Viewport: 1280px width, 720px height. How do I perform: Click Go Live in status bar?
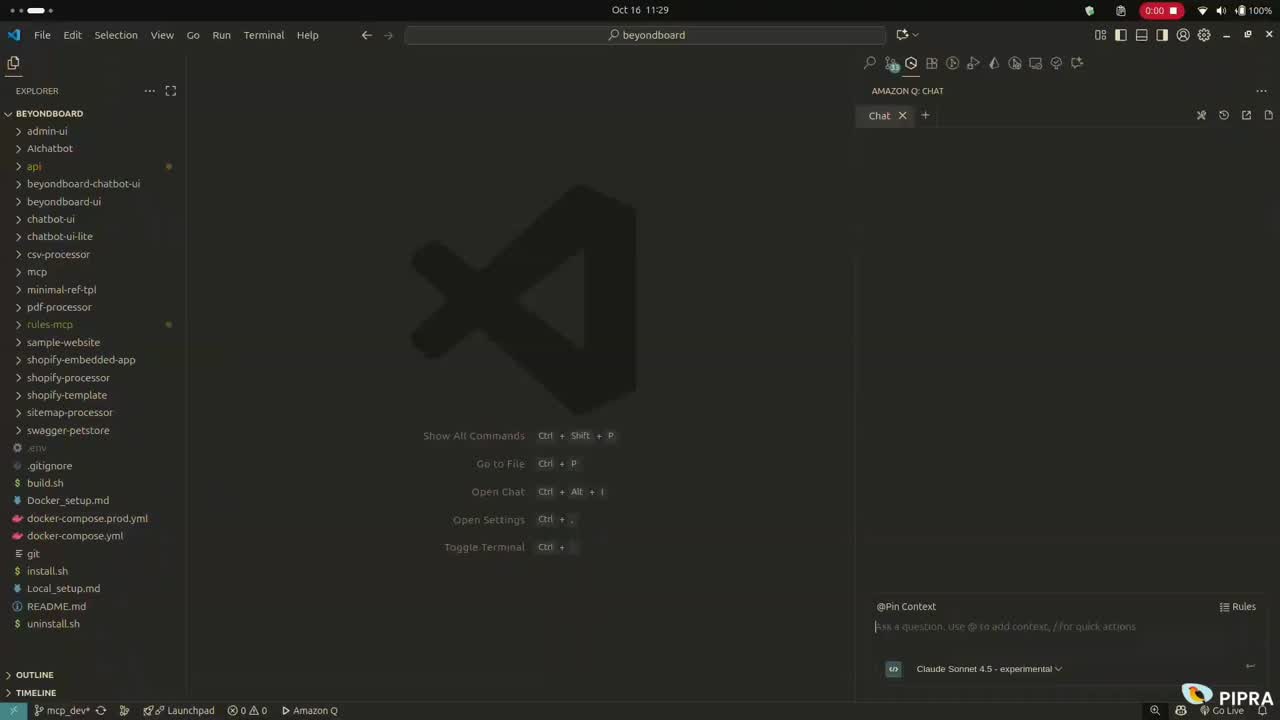pyautogui.click(x=1220, y=711)
